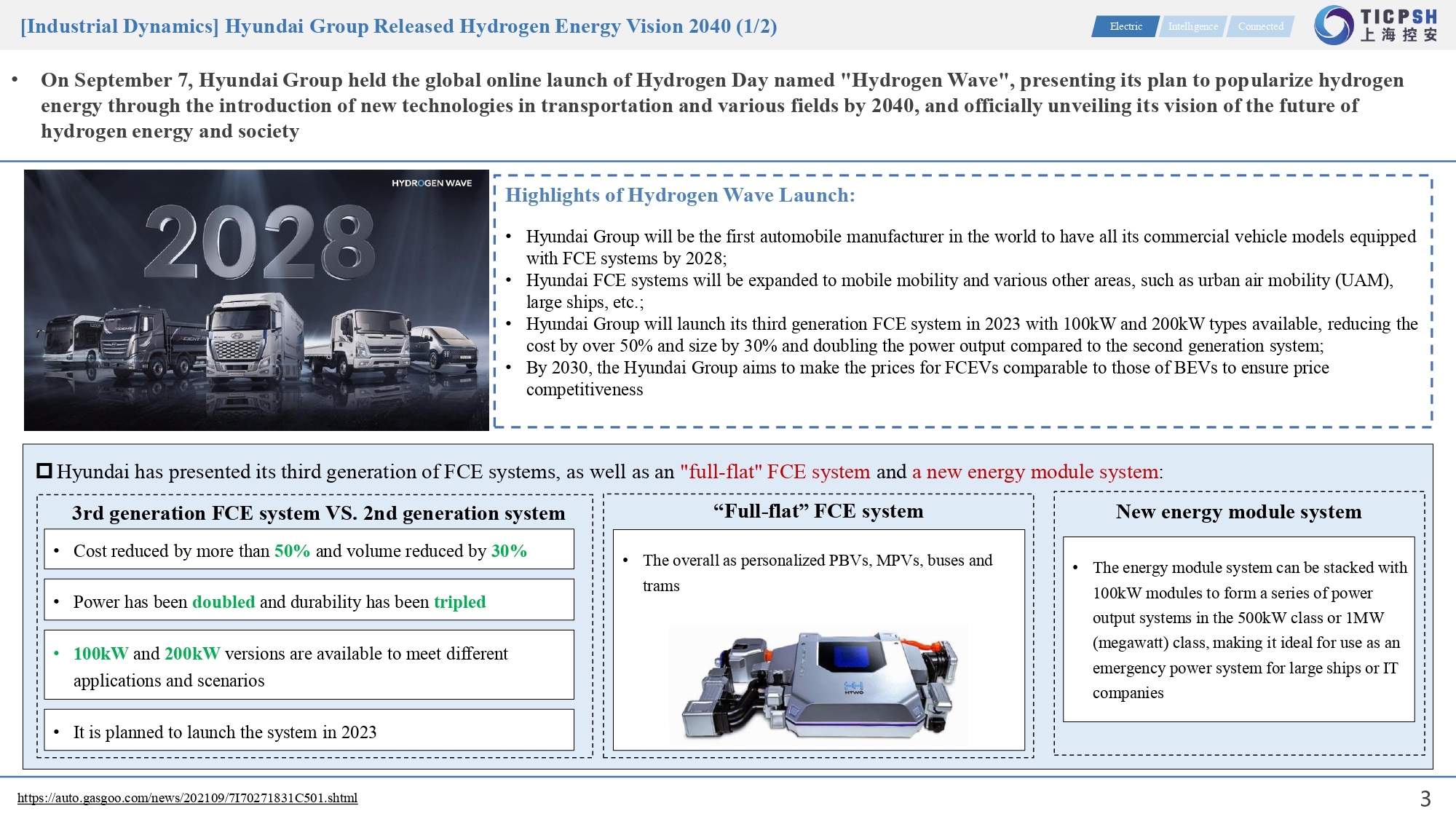Open the auto.gasgoo.com source link
This screenshot has width=1456, height=819.
point(187,798)
